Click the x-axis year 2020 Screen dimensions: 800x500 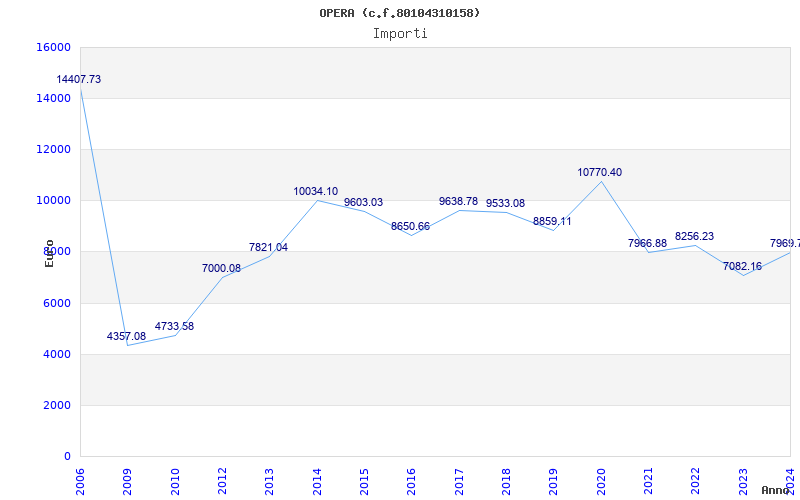click(601, 482)
